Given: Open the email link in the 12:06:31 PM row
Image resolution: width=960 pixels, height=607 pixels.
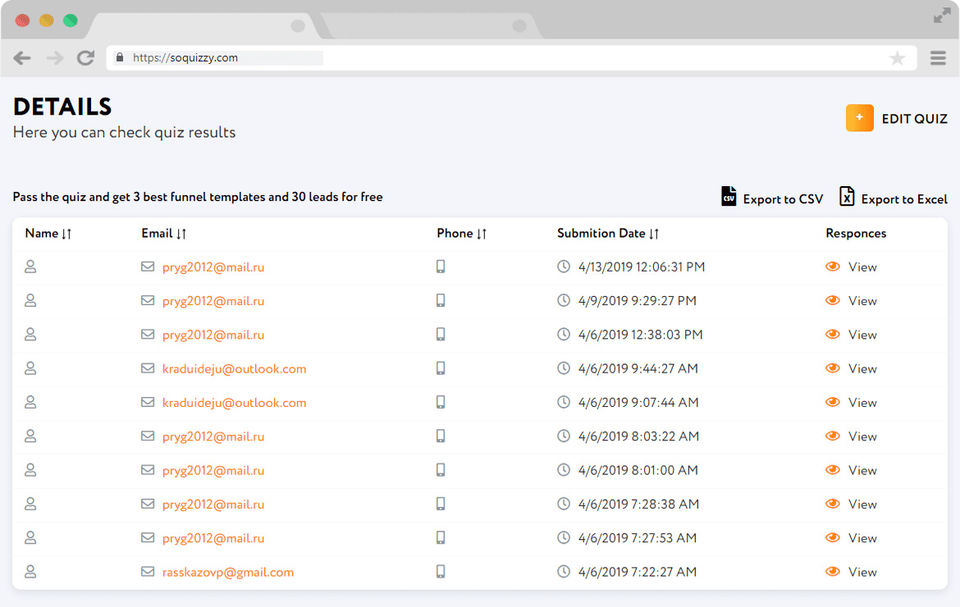Looking at the screenshot, I should (x=213, y=267).
